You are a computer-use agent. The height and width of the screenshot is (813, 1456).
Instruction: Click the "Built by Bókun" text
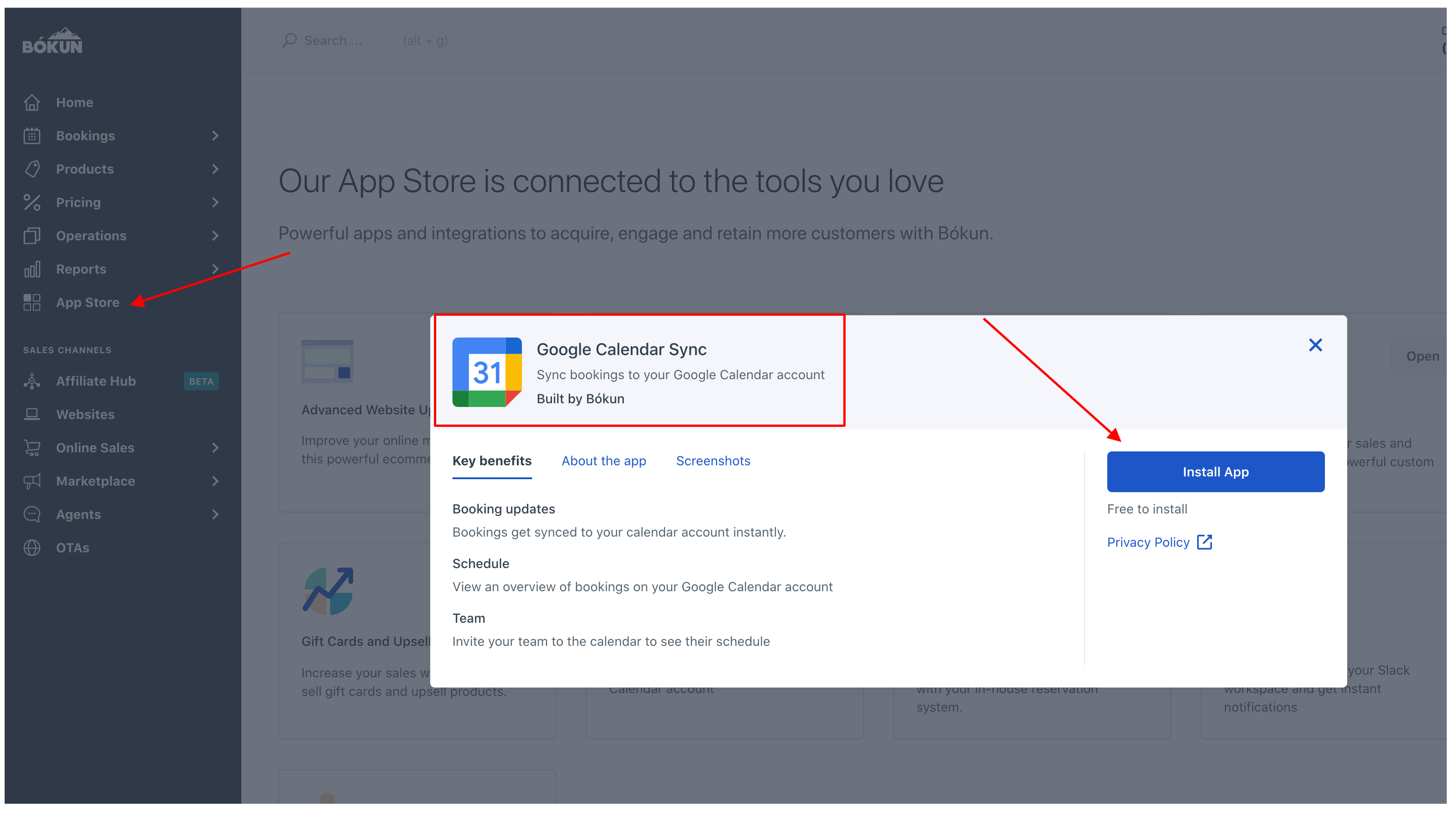click(x=580, y=399)
